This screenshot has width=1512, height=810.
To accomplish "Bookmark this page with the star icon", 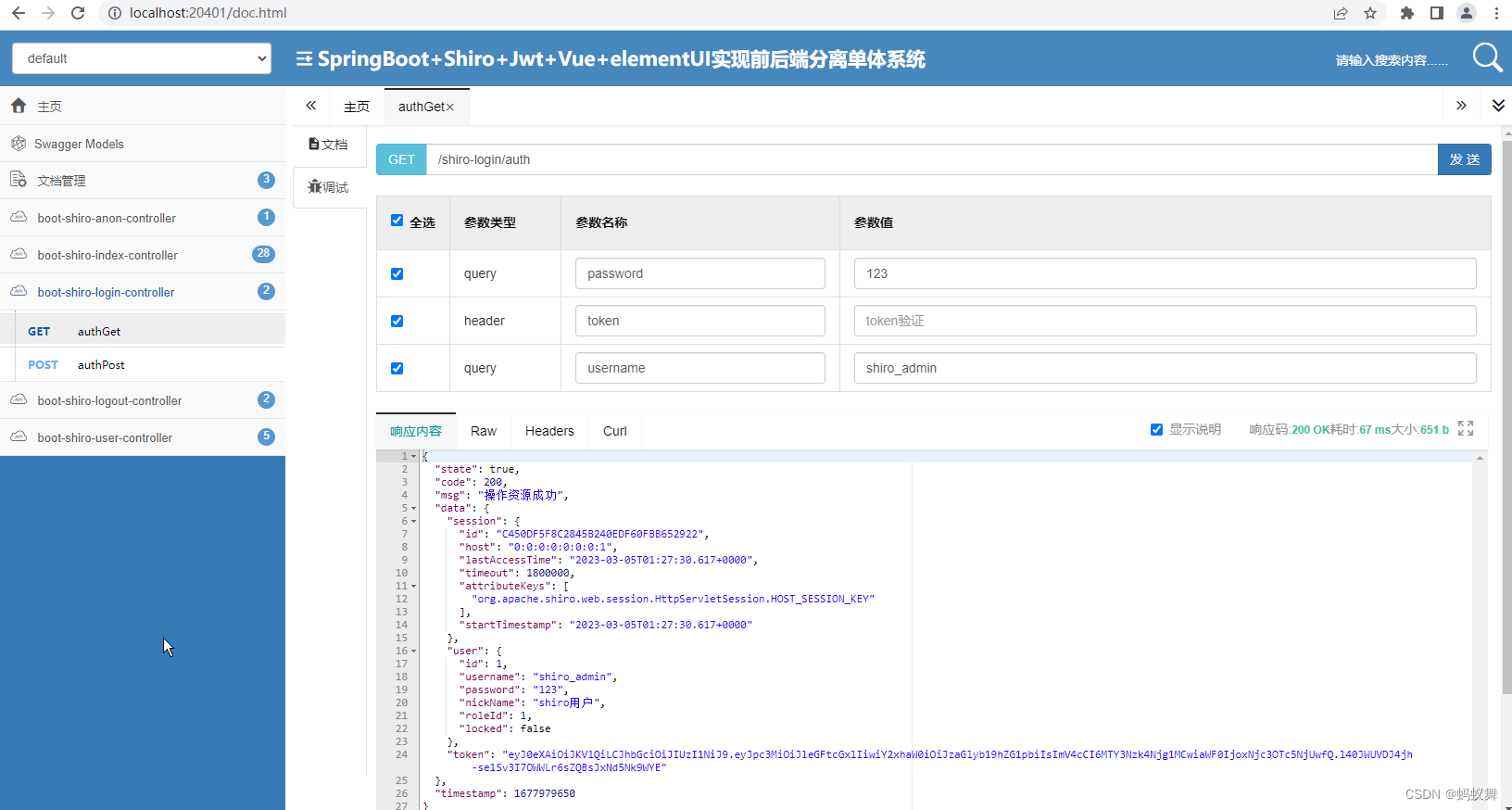I will point(1370,13).
